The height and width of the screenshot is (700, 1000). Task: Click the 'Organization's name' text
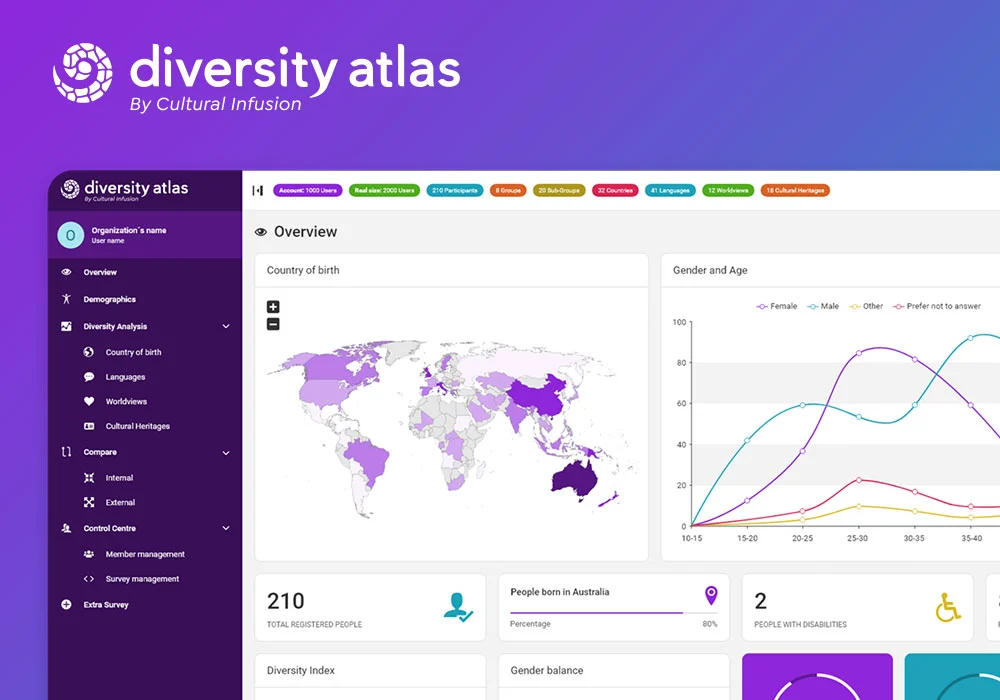pos(129,231)
